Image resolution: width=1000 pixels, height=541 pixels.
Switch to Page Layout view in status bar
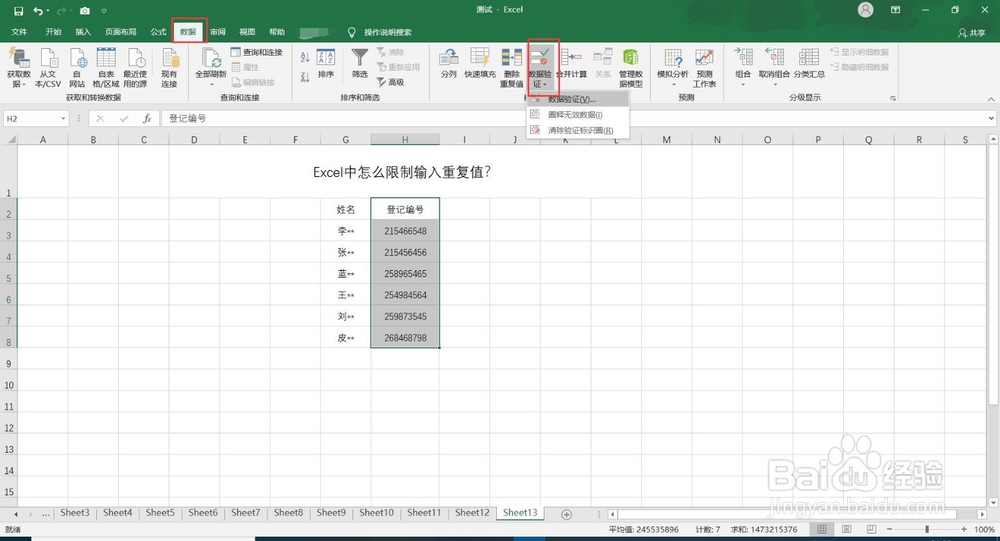point(846,530)
